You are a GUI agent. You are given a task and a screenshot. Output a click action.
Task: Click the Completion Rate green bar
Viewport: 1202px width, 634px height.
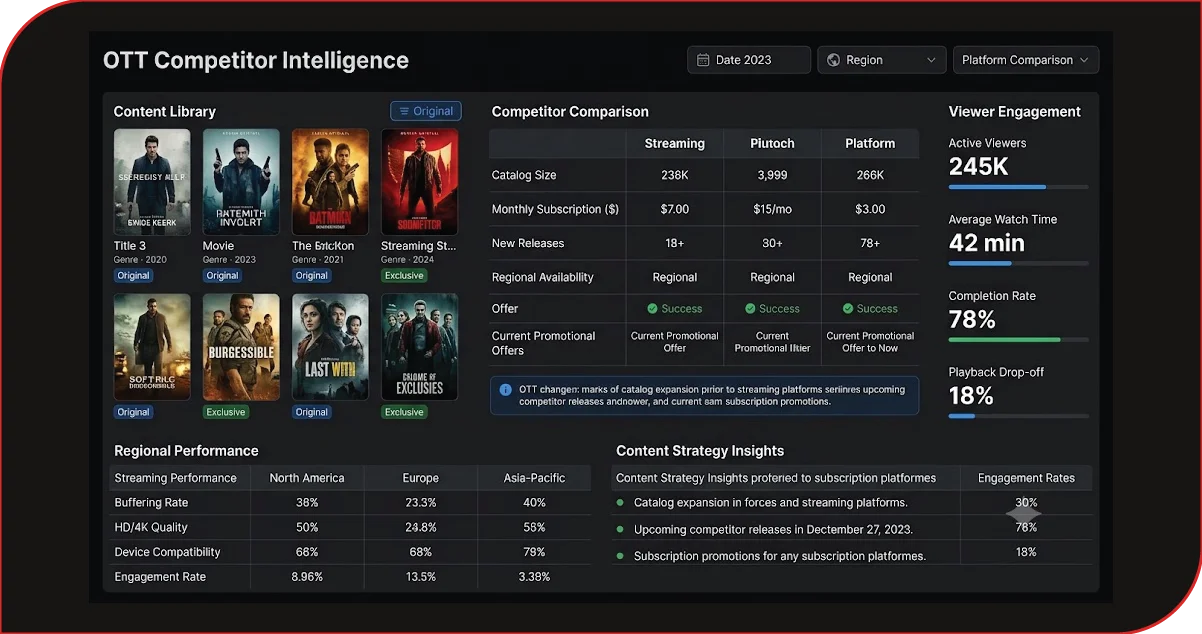[1004, 340]
